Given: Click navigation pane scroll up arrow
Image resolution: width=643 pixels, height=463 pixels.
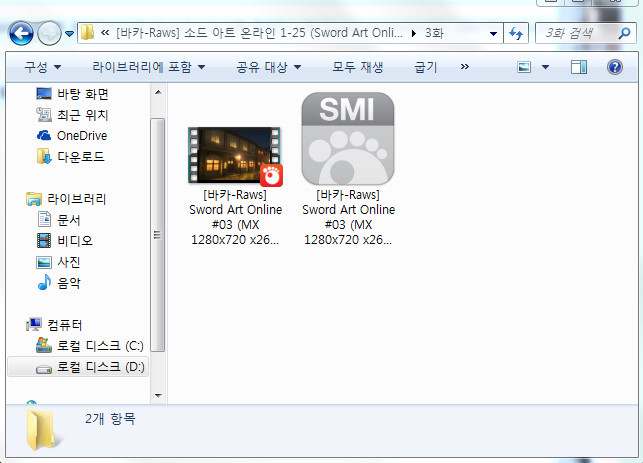Looking at the screenshot, I should point(158,92).
